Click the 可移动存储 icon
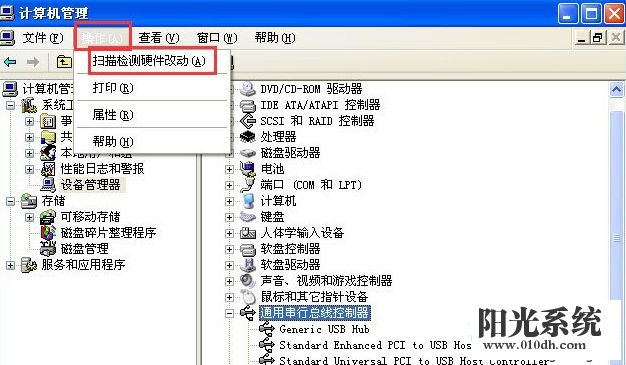 (x=48, y=217)
